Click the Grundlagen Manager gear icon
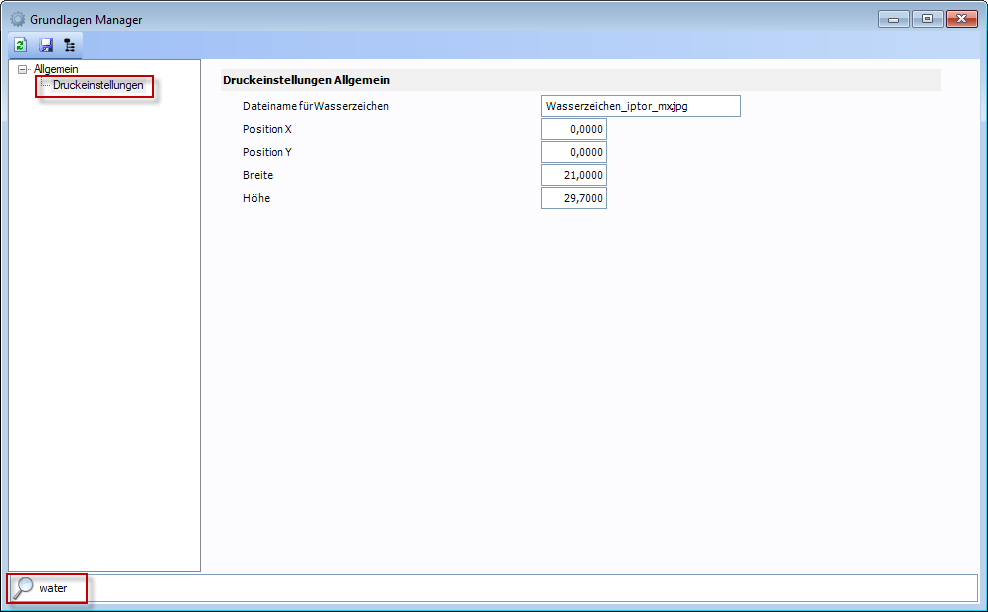Screen dimensions: 988x612 [17, 19]
